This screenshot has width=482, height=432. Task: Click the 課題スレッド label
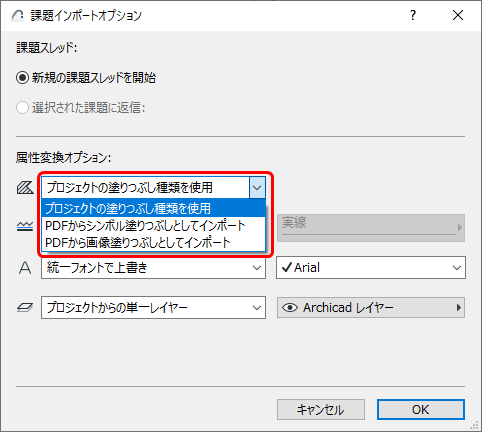tap(47, 48)
